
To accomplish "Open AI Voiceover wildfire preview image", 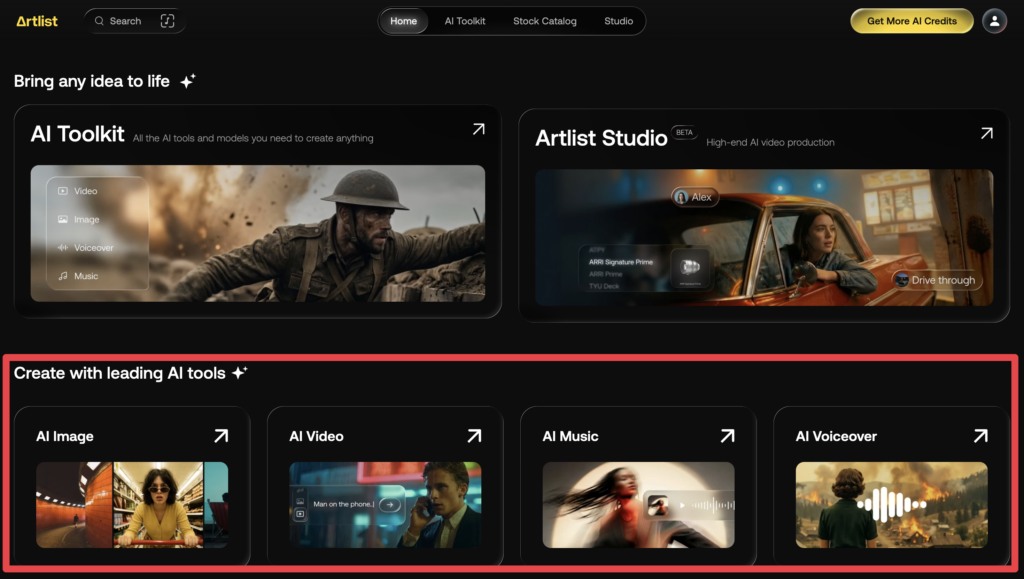I will (891, 505).
